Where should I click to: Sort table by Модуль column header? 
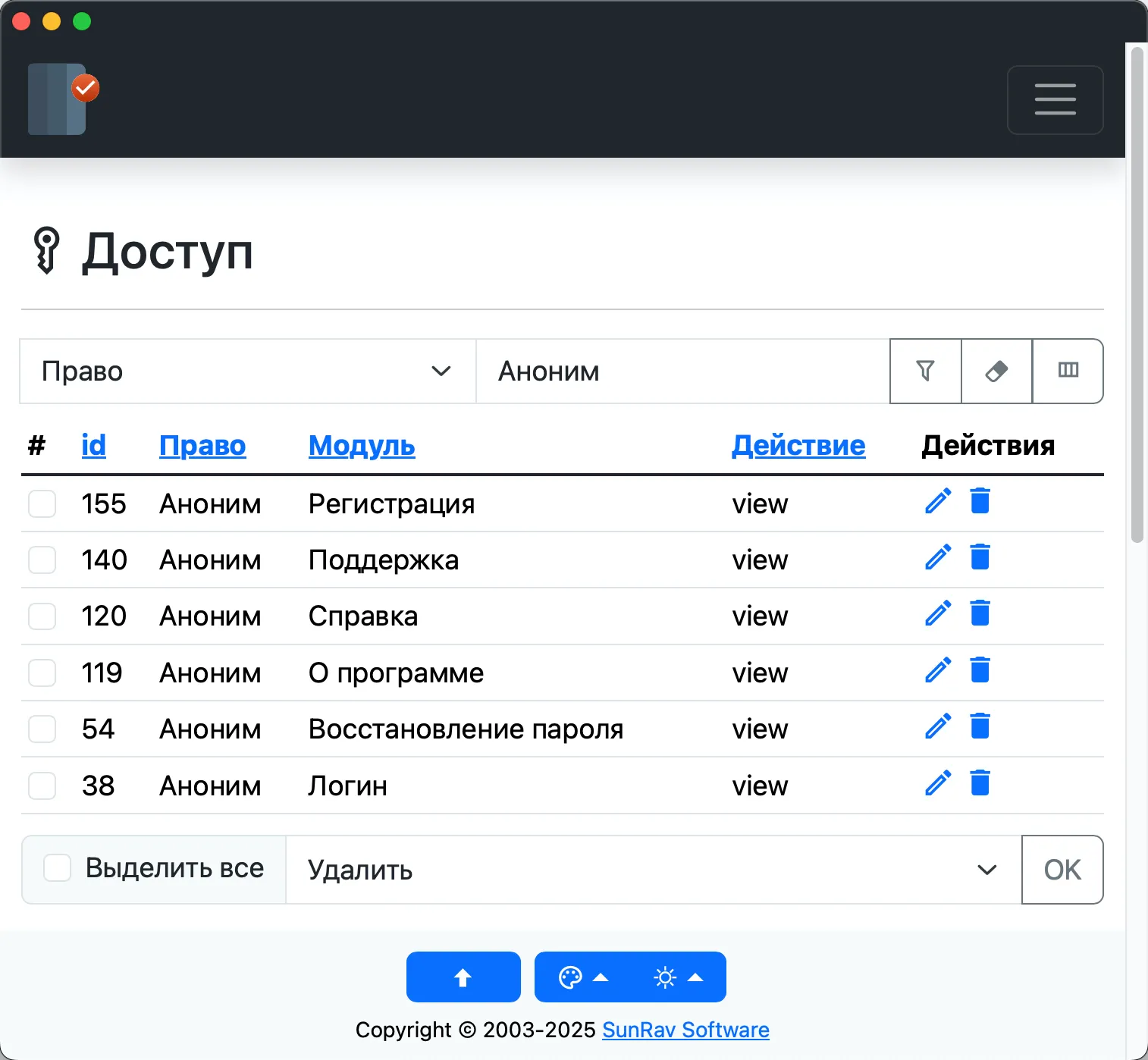tap(362, 445)
